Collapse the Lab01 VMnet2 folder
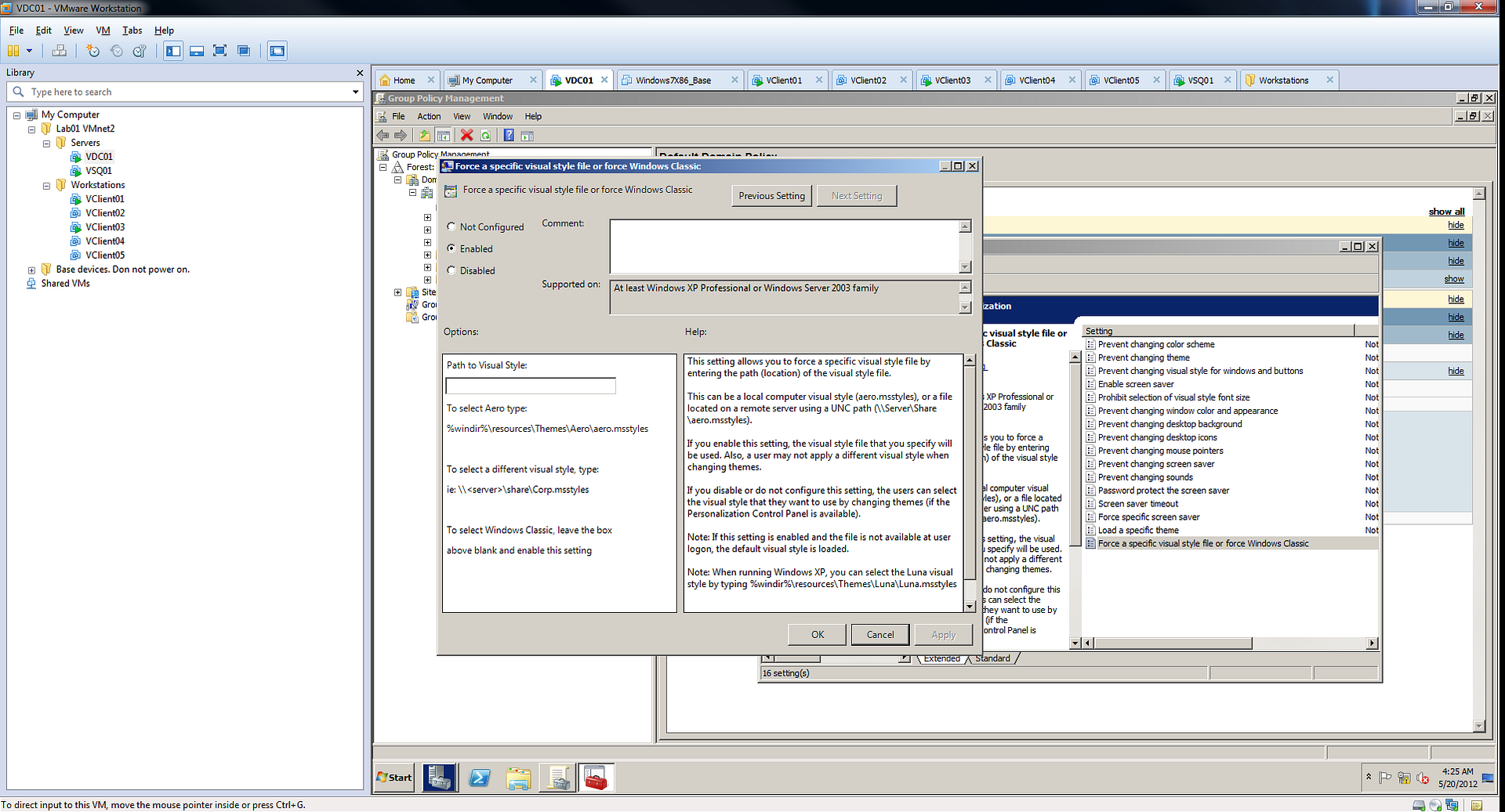 [x=31, y=129]
